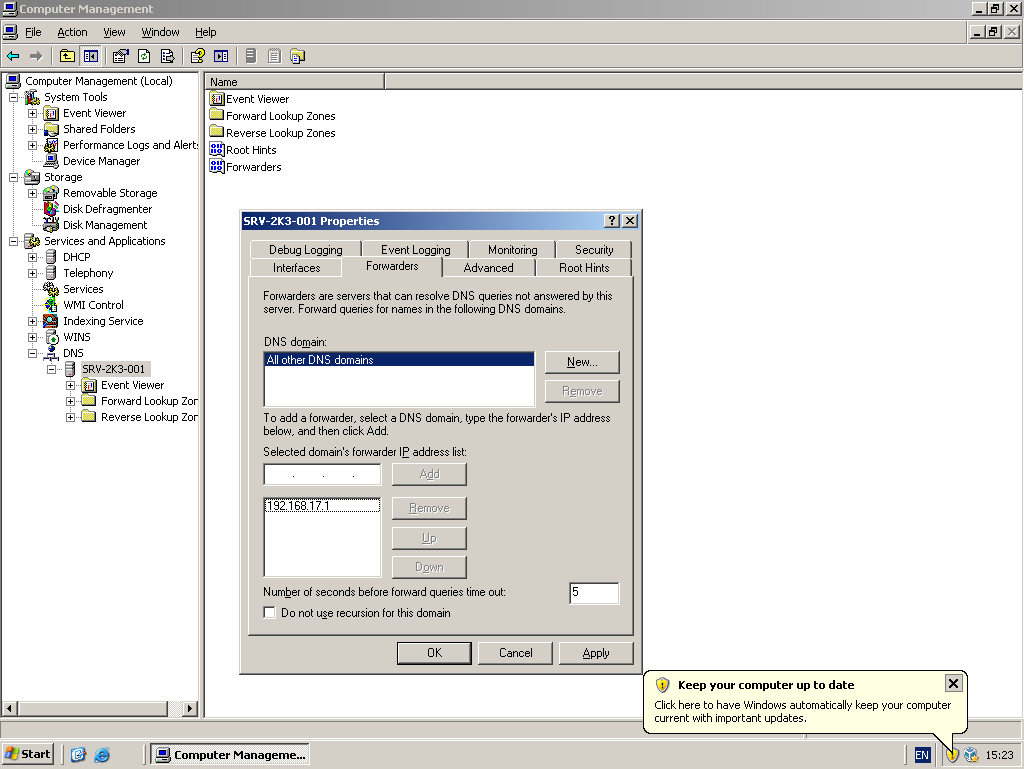The width and height of the screenshot is (1024, 769).
Task: Click the Properties toolbar icon
Action: (x=120, y=56)
